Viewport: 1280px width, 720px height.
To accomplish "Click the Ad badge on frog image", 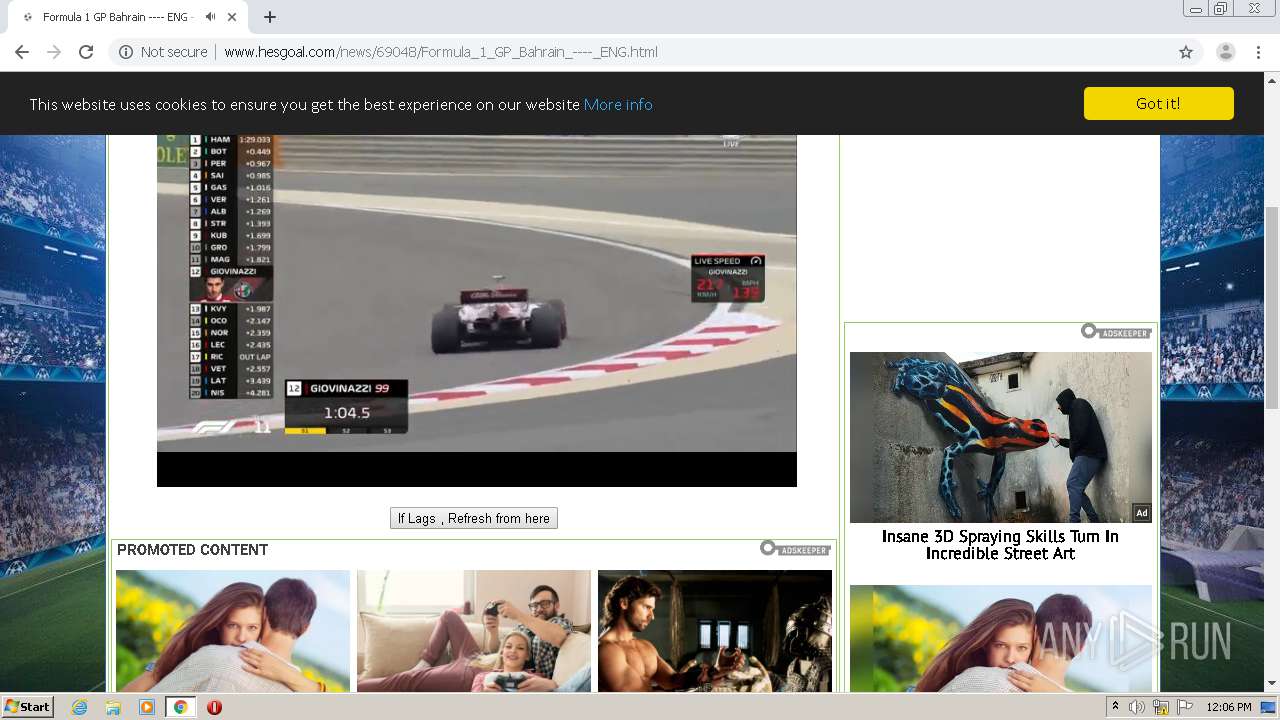I will coord(1142,513).
